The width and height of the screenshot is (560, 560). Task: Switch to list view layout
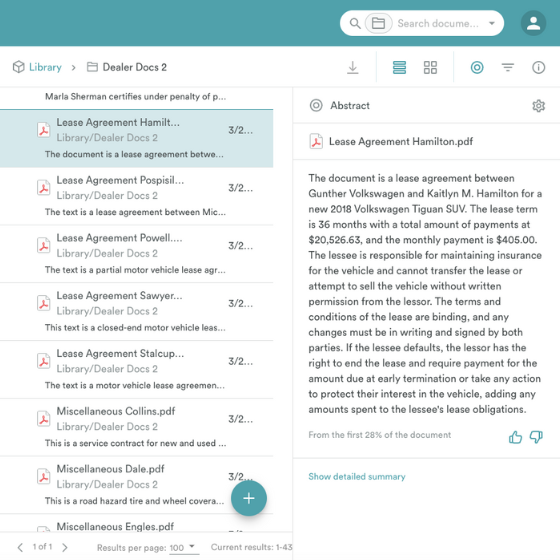pos(399,67)
